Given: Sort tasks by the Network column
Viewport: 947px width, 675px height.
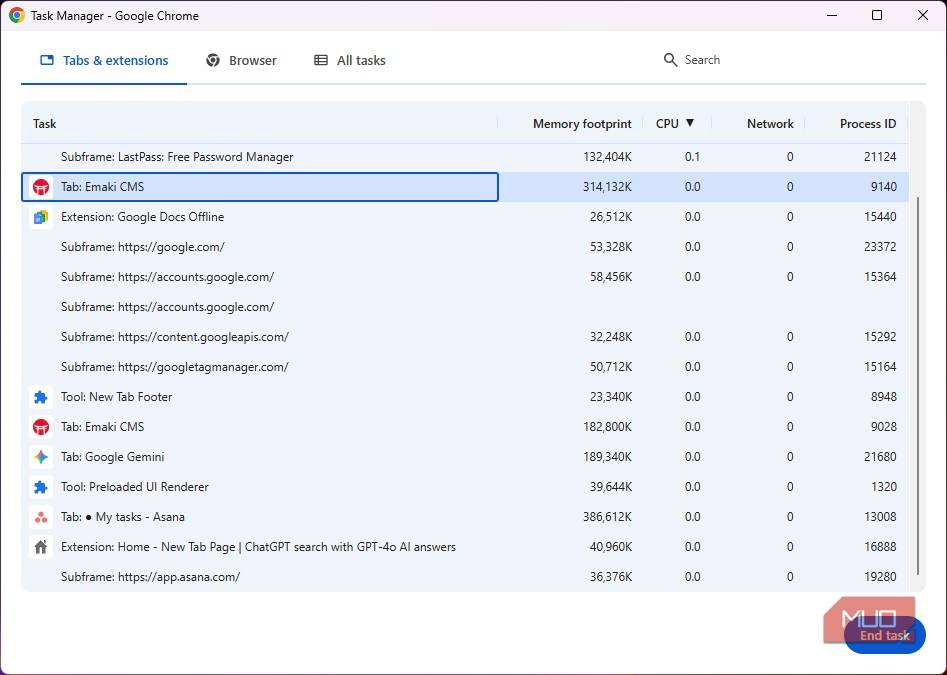Looking at the screenshot, I should coord(769,123).
